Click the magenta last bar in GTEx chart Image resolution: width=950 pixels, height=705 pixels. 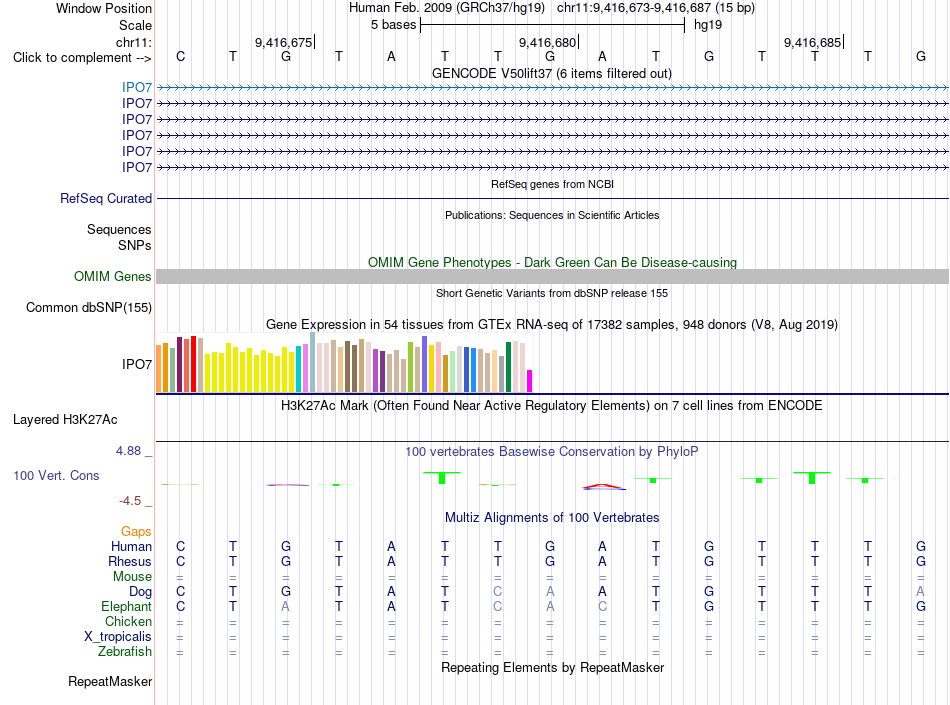coord(530,381)
